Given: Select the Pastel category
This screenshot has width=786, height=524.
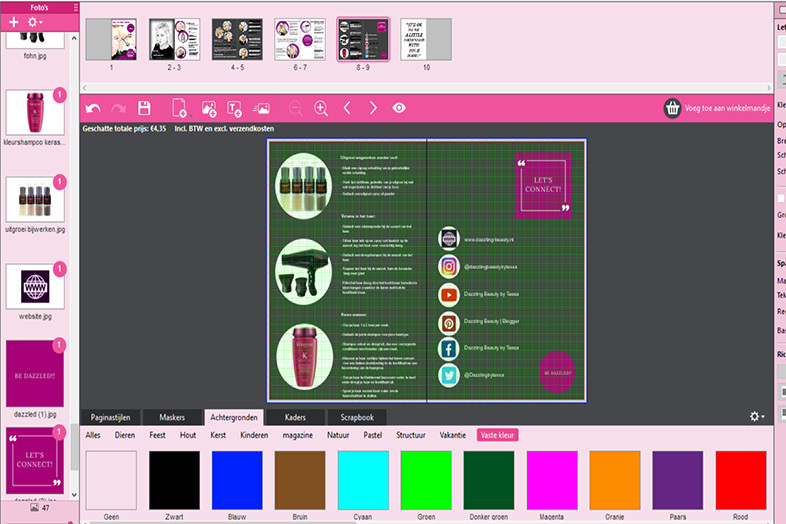Looking at the screenshot, I should (373, 435).
